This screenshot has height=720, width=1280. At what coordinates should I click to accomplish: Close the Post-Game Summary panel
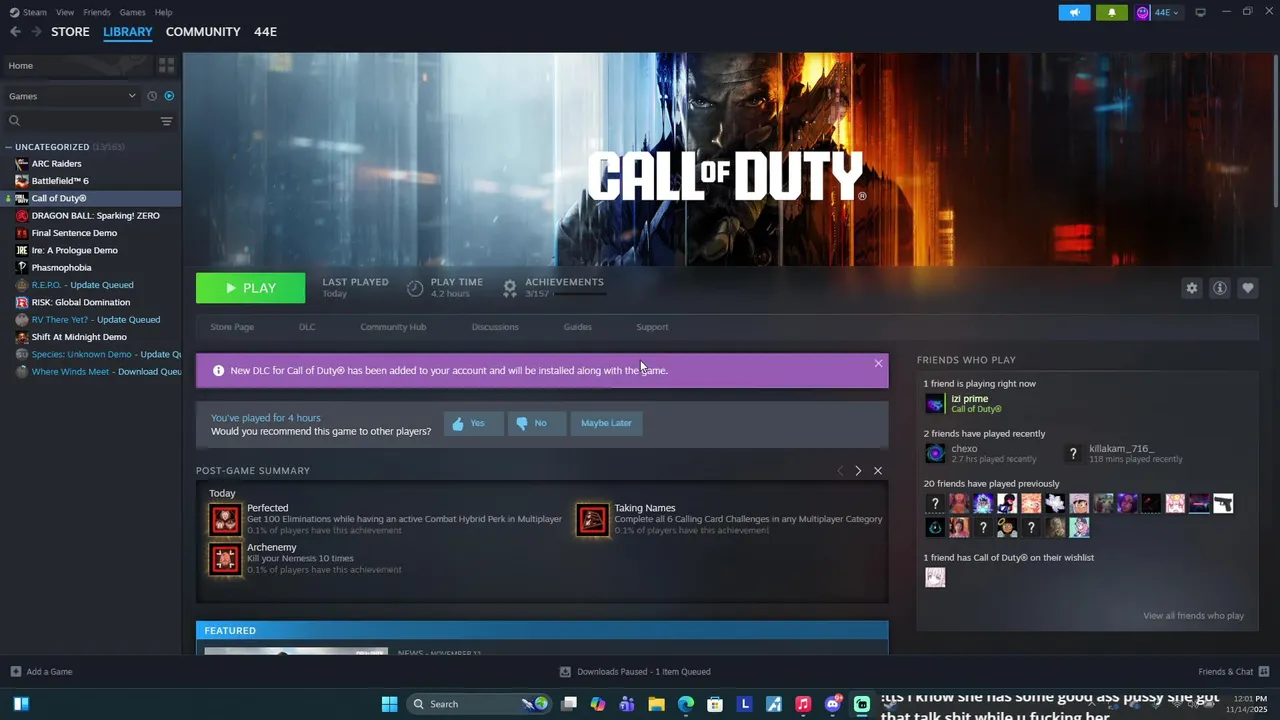pyautogui.click(x=878, y=471)
